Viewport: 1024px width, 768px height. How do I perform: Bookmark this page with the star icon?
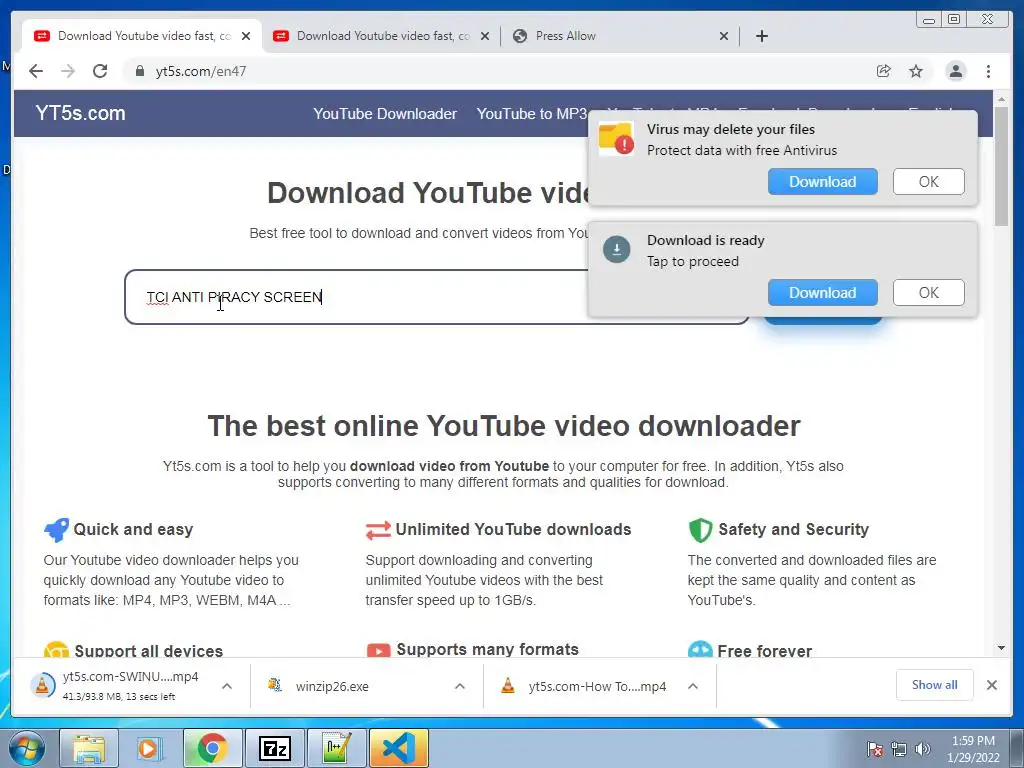click(x=916, y=71)
